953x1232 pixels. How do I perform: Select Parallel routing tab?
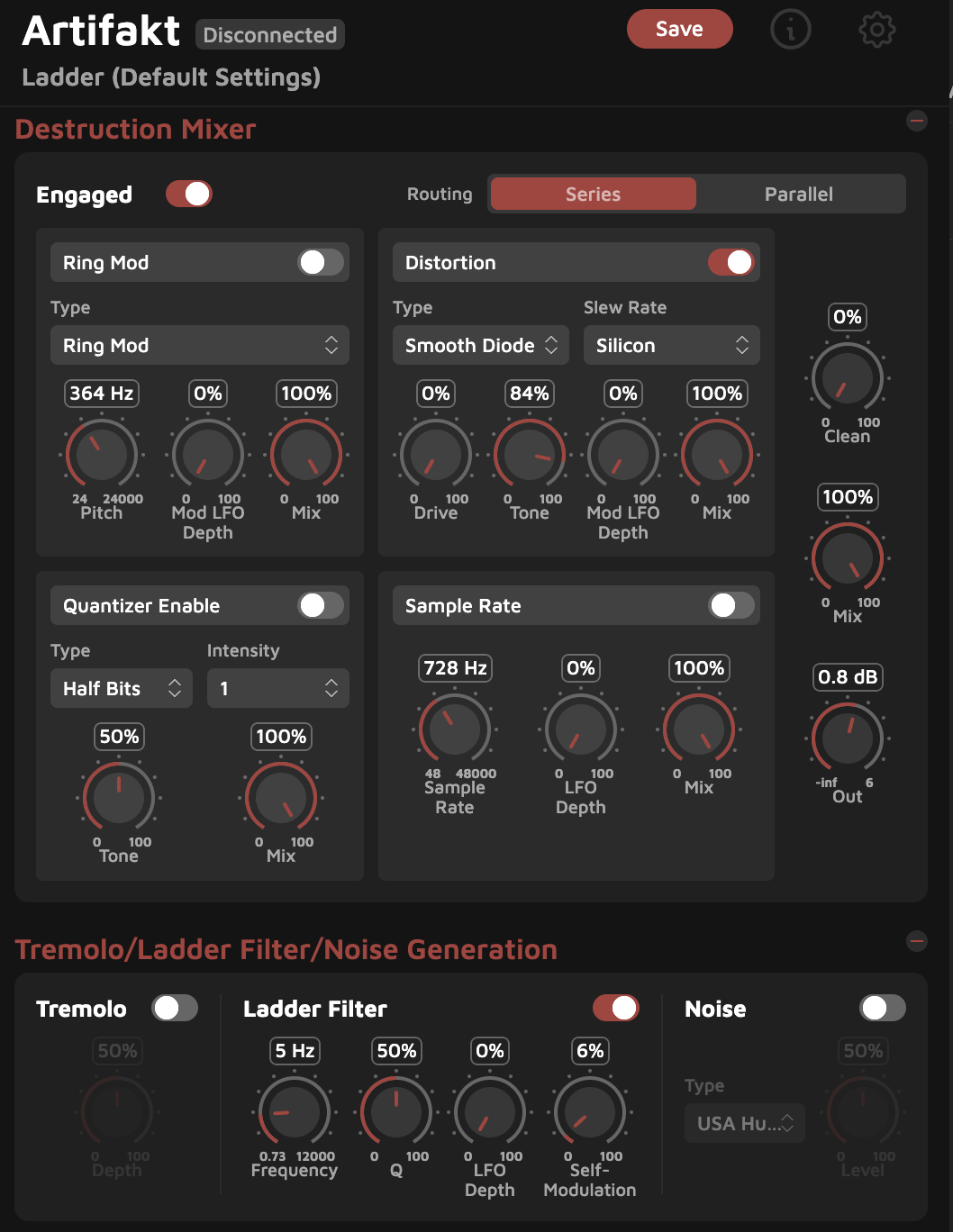[x=799, y=194]
